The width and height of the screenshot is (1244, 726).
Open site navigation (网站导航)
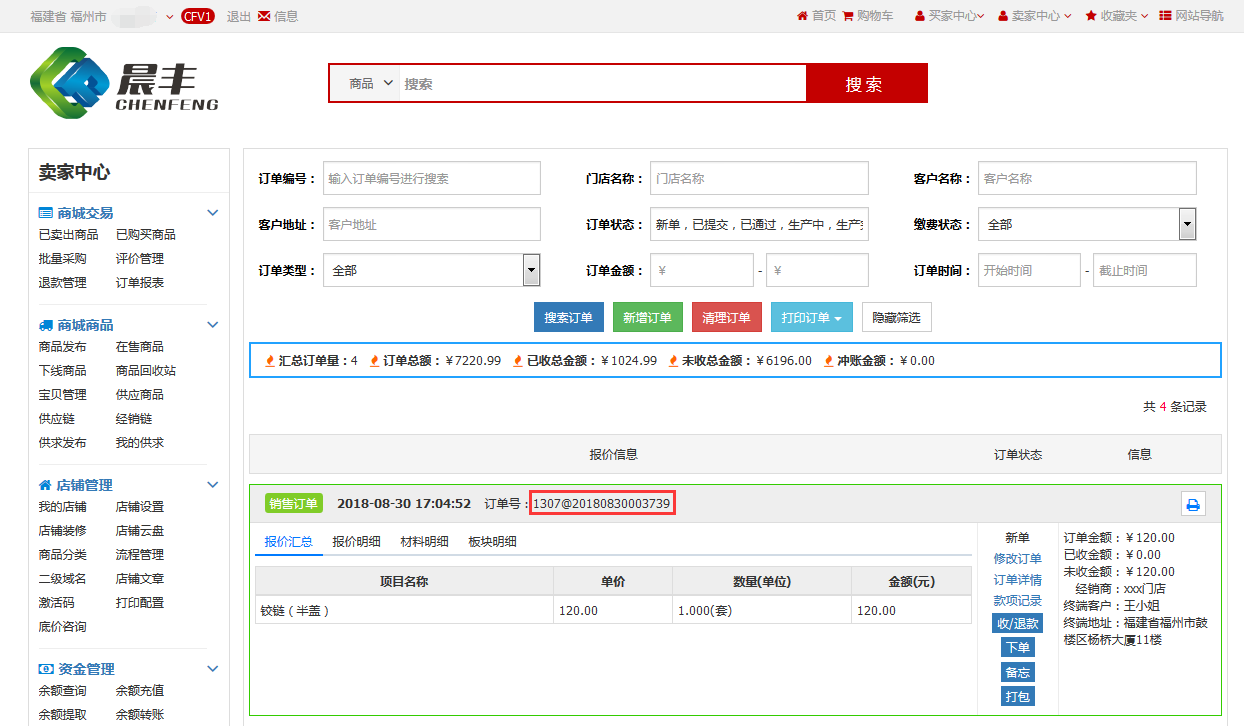click(x=1191, y=16)
